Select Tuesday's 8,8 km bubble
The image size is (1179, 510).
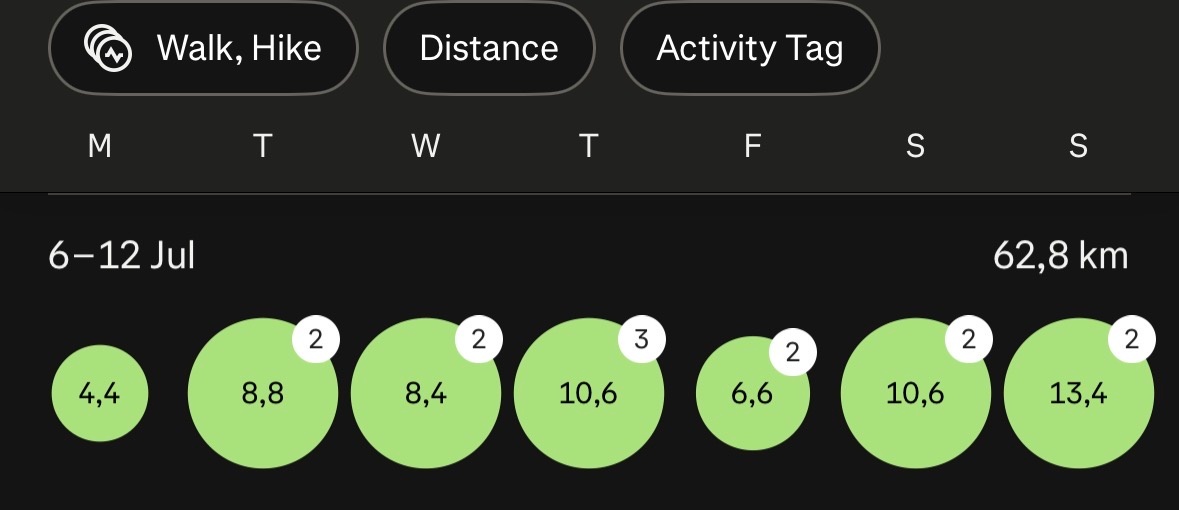pyautogui.click(x=262, y=393)
